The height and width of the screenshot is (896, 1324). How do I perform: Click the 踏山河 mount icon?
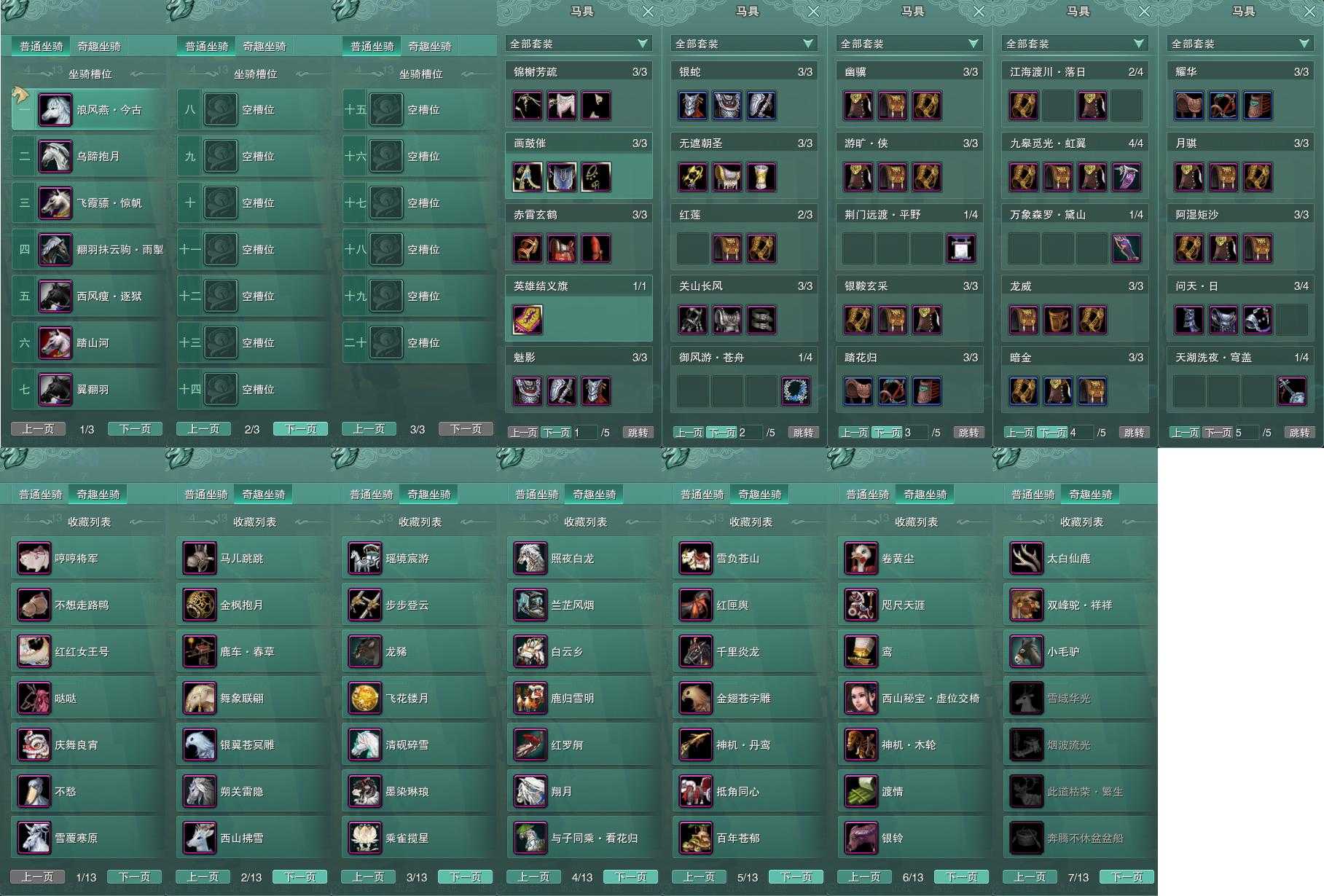pyautogui.click(x=55, y=343)
